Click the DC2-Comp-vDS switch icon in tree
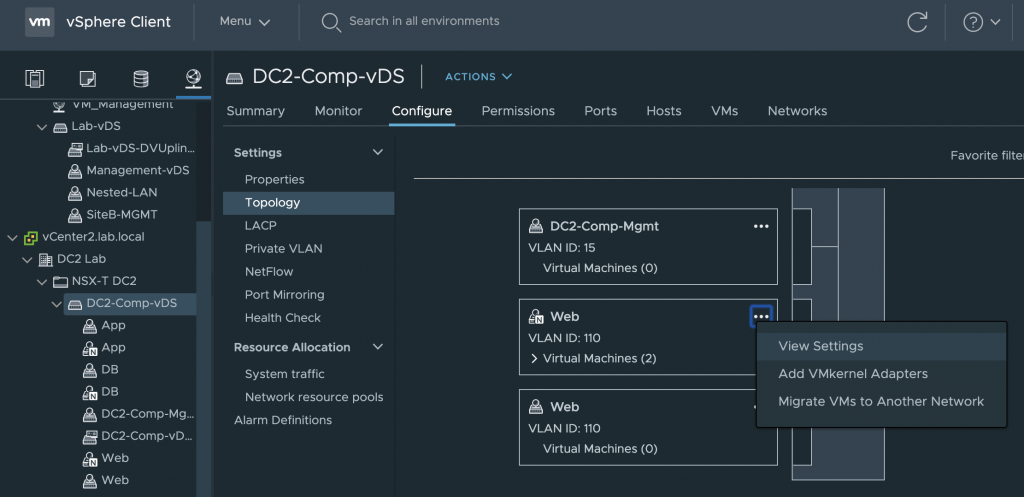This screenshot has width=1024, height=497. click(x=75, y=304)
